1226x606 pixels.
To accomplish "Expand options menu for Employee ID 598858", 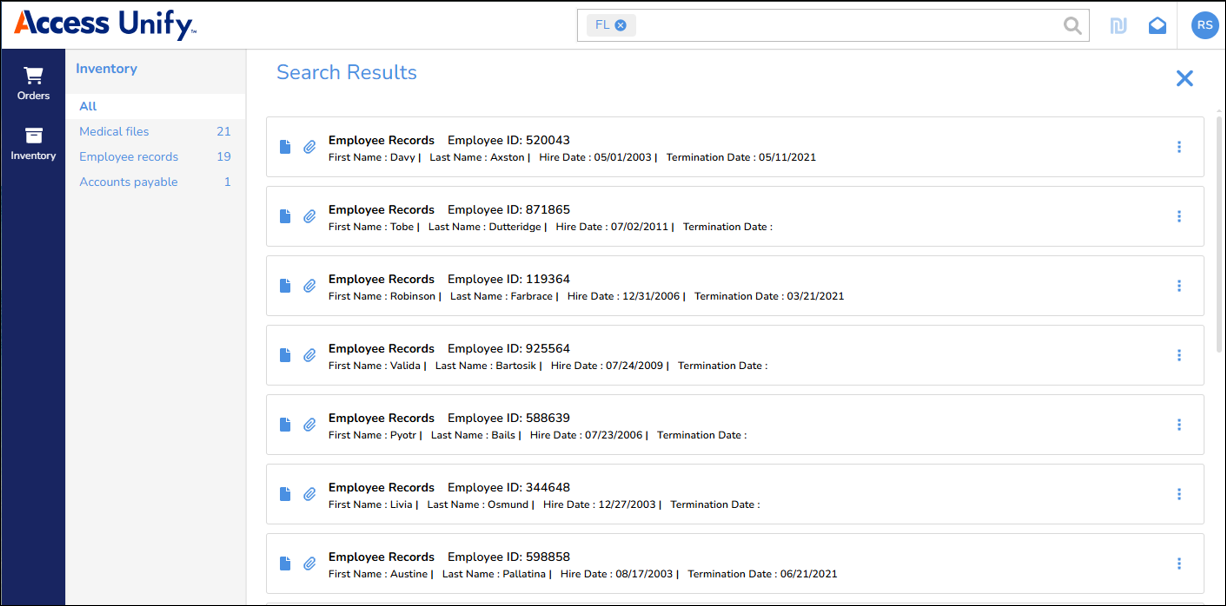I will pos(1179,564).
